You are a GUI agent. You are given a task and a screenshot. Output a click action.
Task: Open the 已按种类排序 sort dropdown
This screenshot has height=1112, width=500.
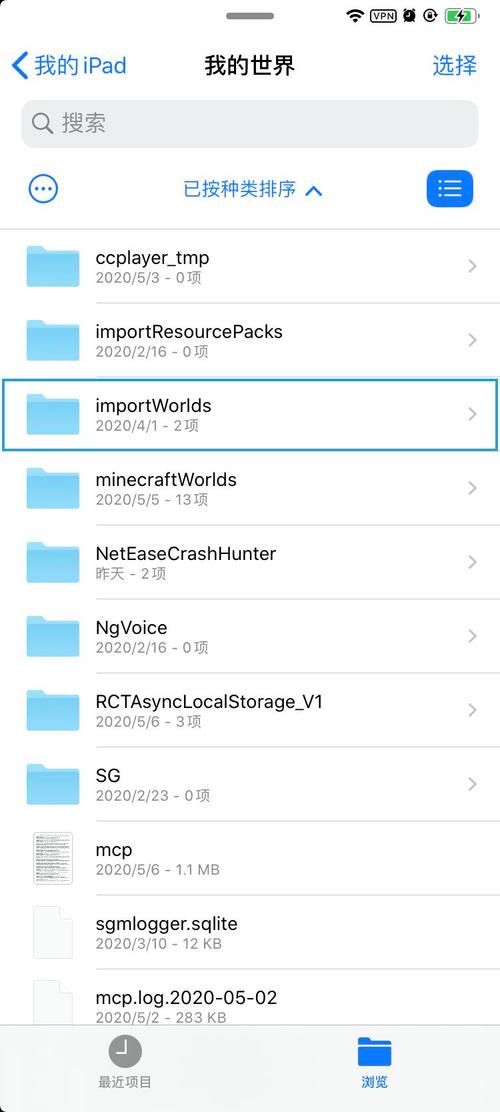coord(252,189)
